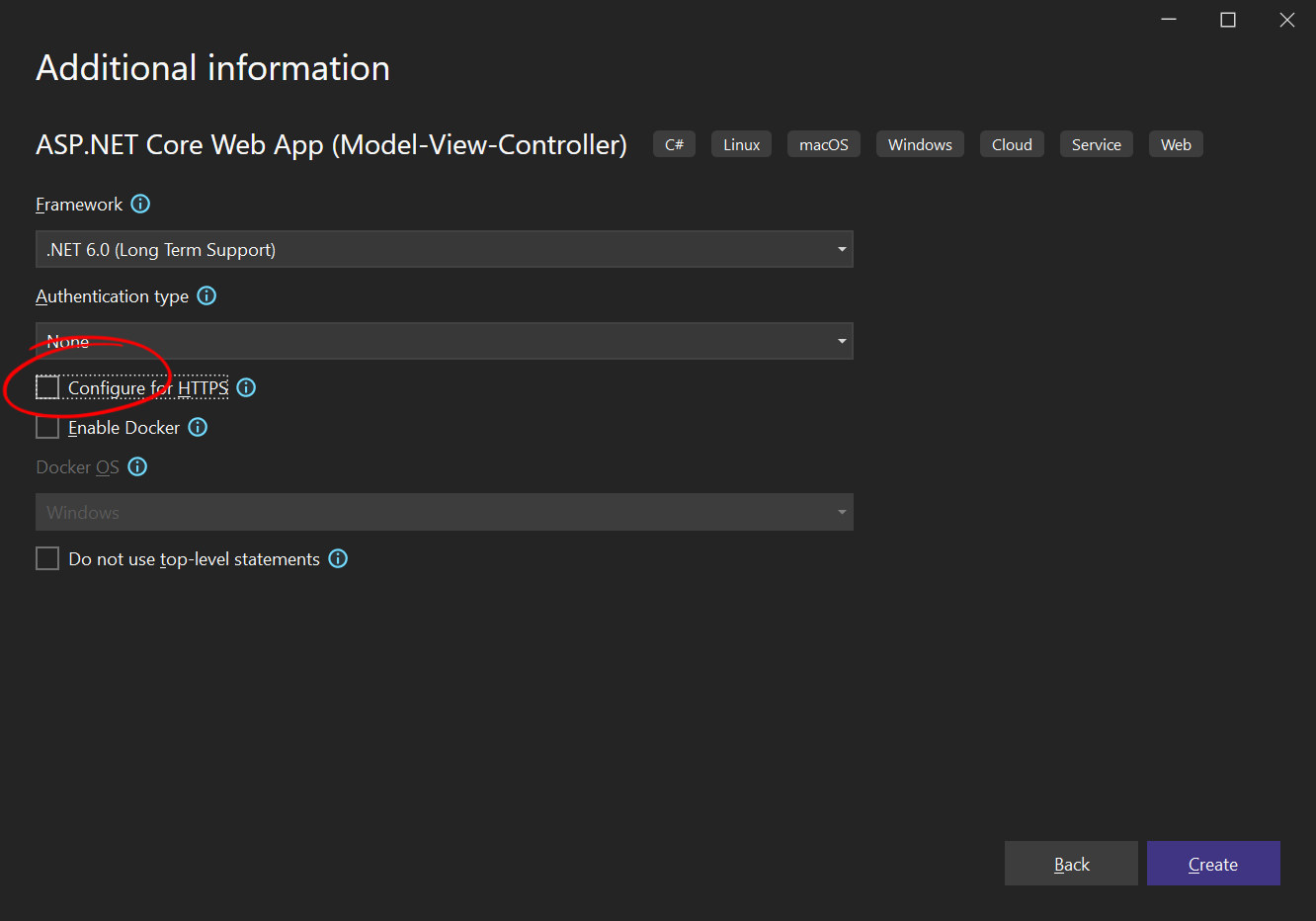Image resolution: width=1316 pixels, height=921 pixels.
Task: Go back using the Back button
Action: pos(1071,863)
